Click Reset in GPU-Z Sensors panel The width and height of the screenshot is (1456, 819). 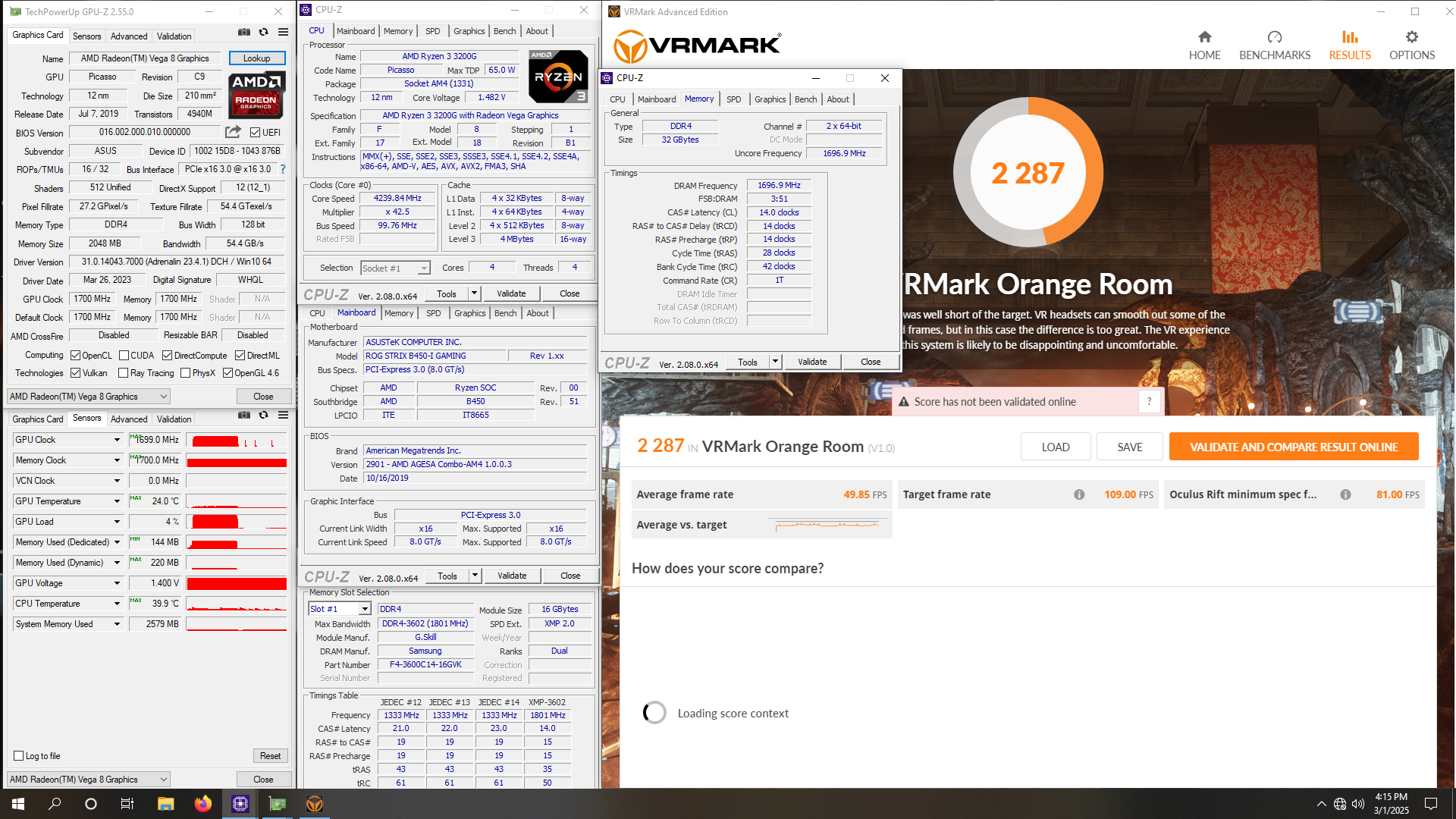270,756
